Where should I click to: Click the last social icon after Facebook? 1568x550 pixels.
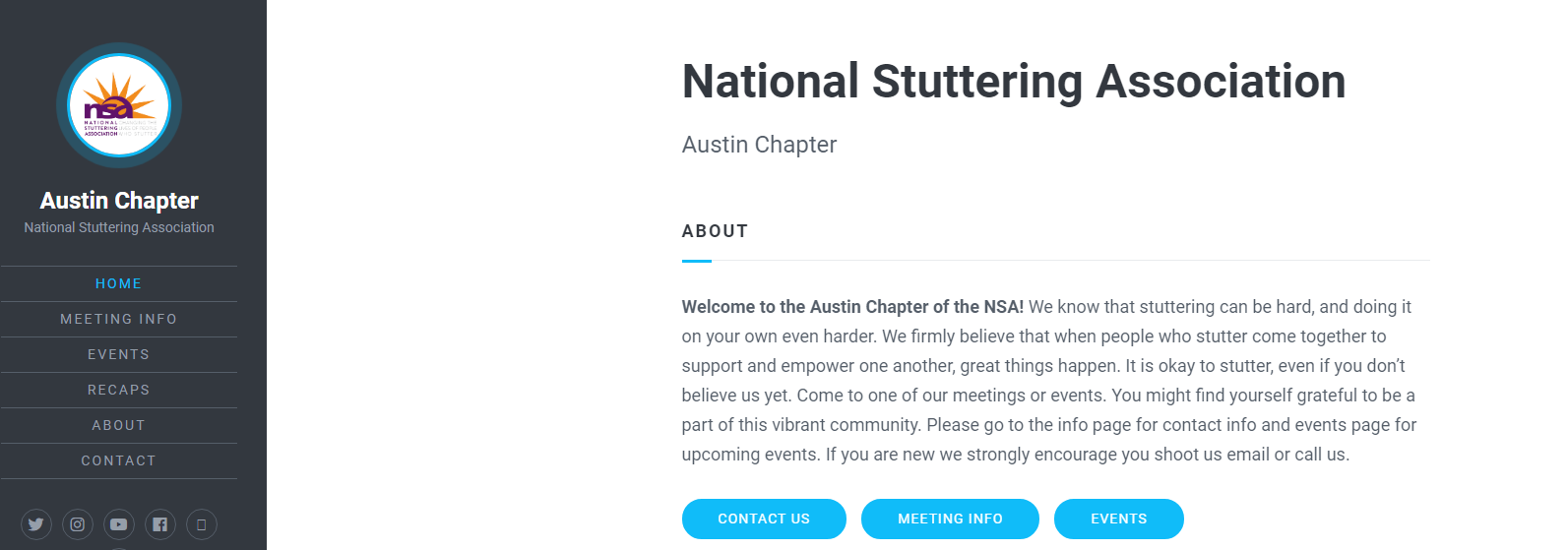(x=202, y=524)
